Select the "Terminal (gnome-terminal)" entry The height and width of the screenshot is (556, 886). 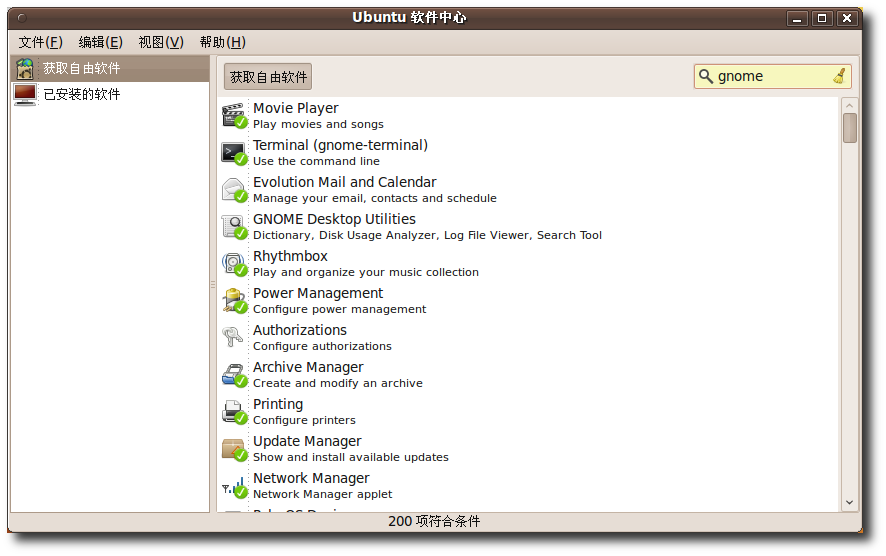tap(340, 145)
